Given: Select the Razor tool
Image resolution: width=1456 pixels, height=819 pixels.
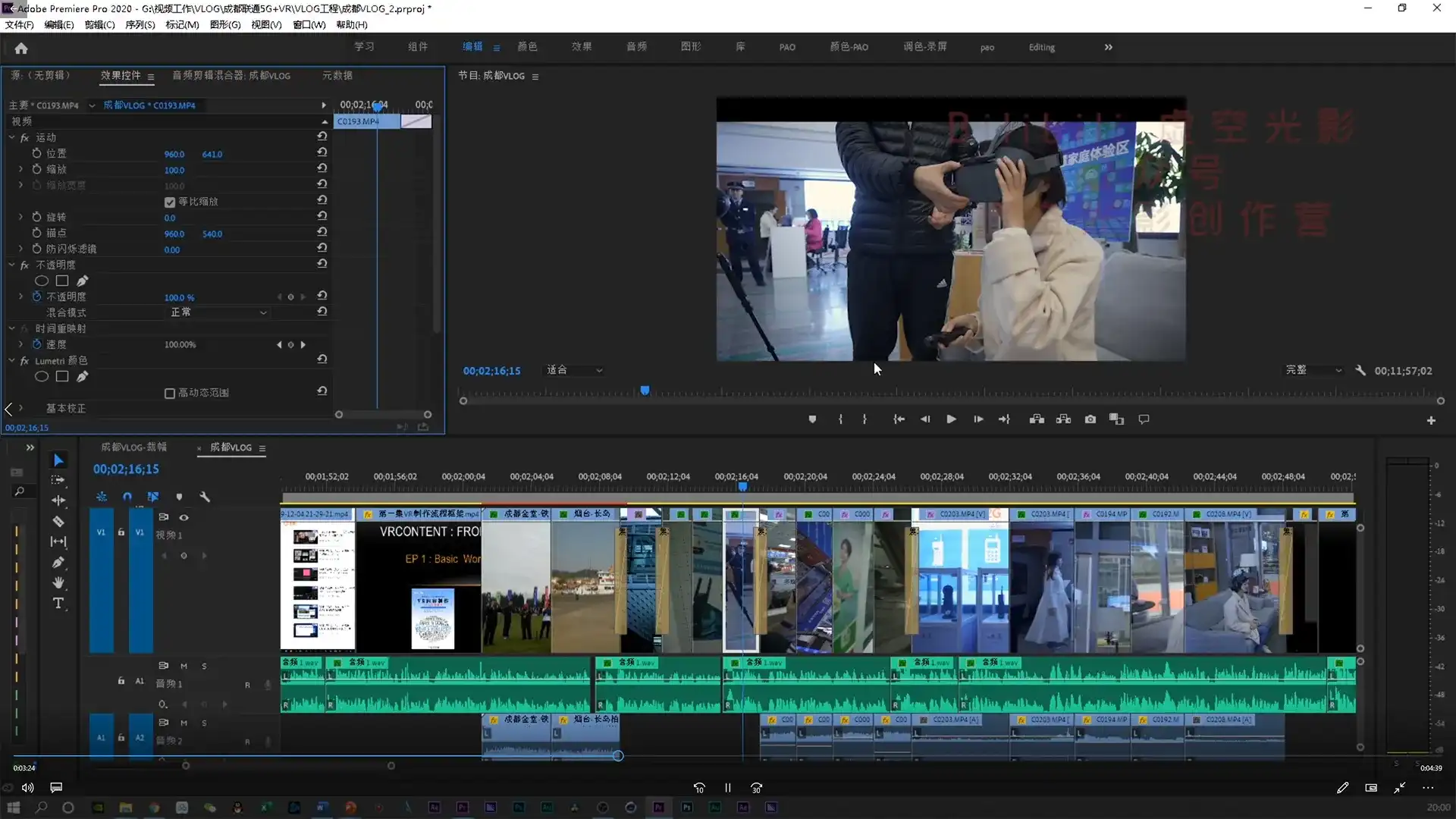Looking at the screenshot, I should tap(58, 522).
